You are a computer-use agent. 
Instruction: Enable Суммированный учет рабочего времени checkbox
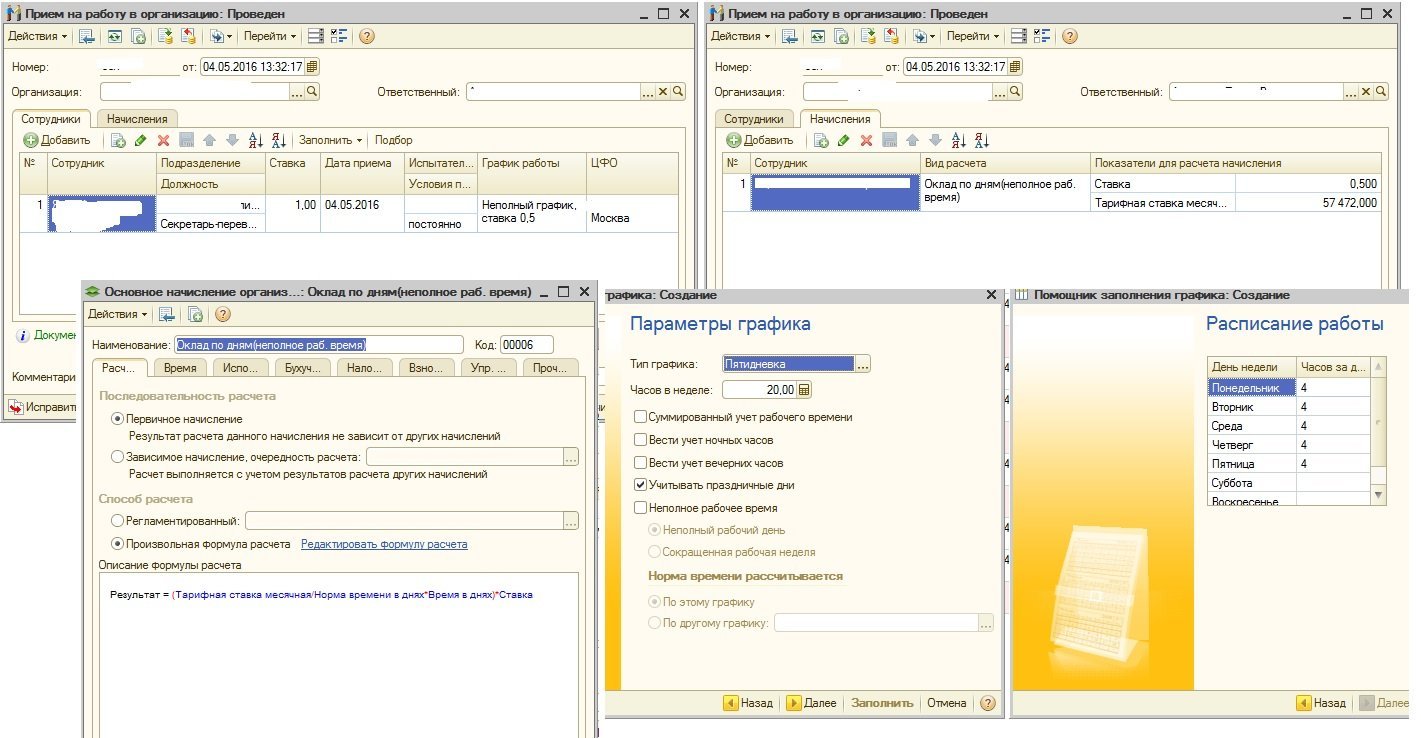click(640, 417)
